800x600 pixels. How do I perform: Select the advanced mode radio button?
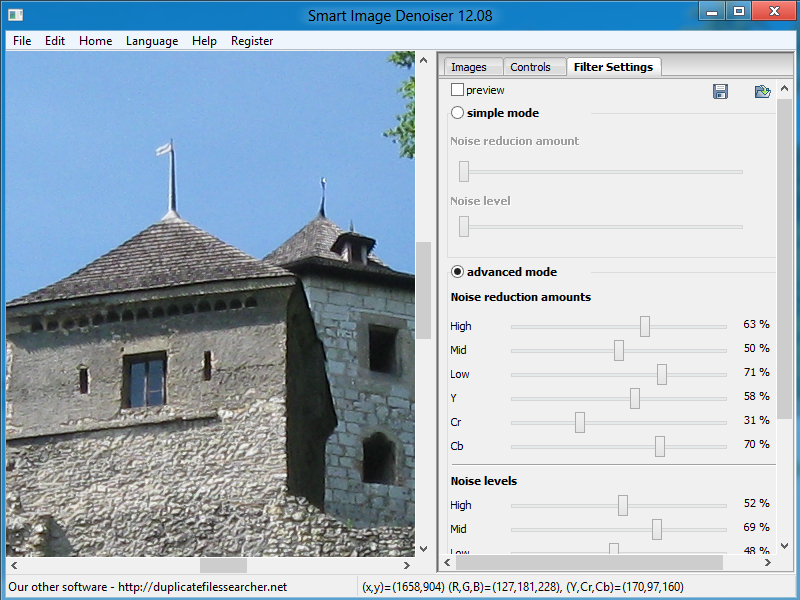(457, 271)
